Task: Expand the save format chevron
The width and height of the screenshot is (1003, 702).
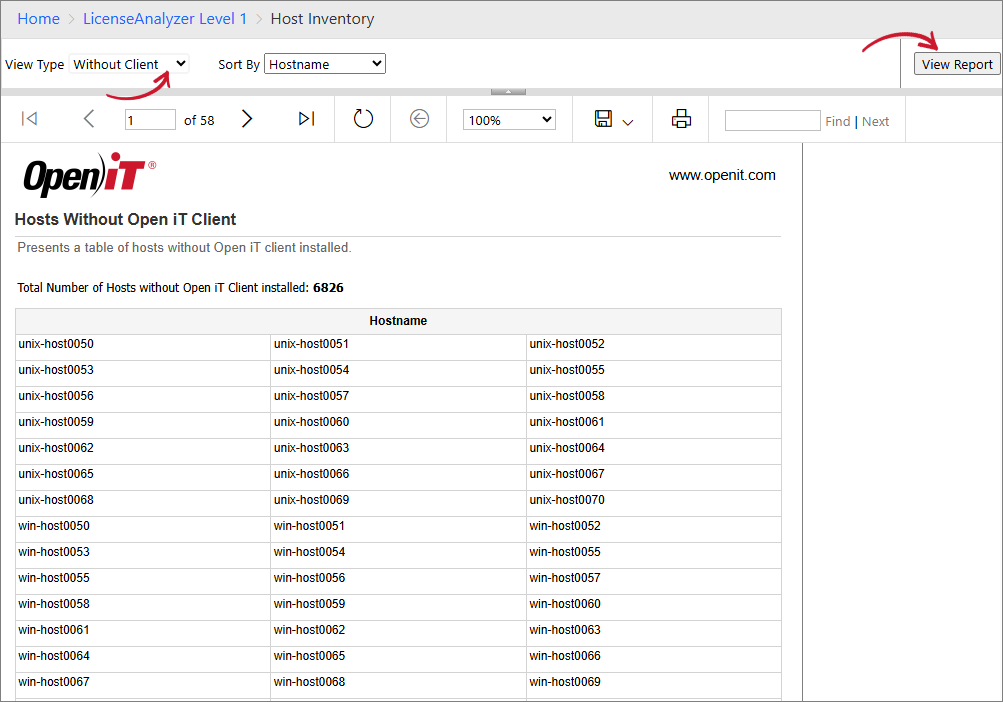Action: pyautogui.click(x=627, y=122)
